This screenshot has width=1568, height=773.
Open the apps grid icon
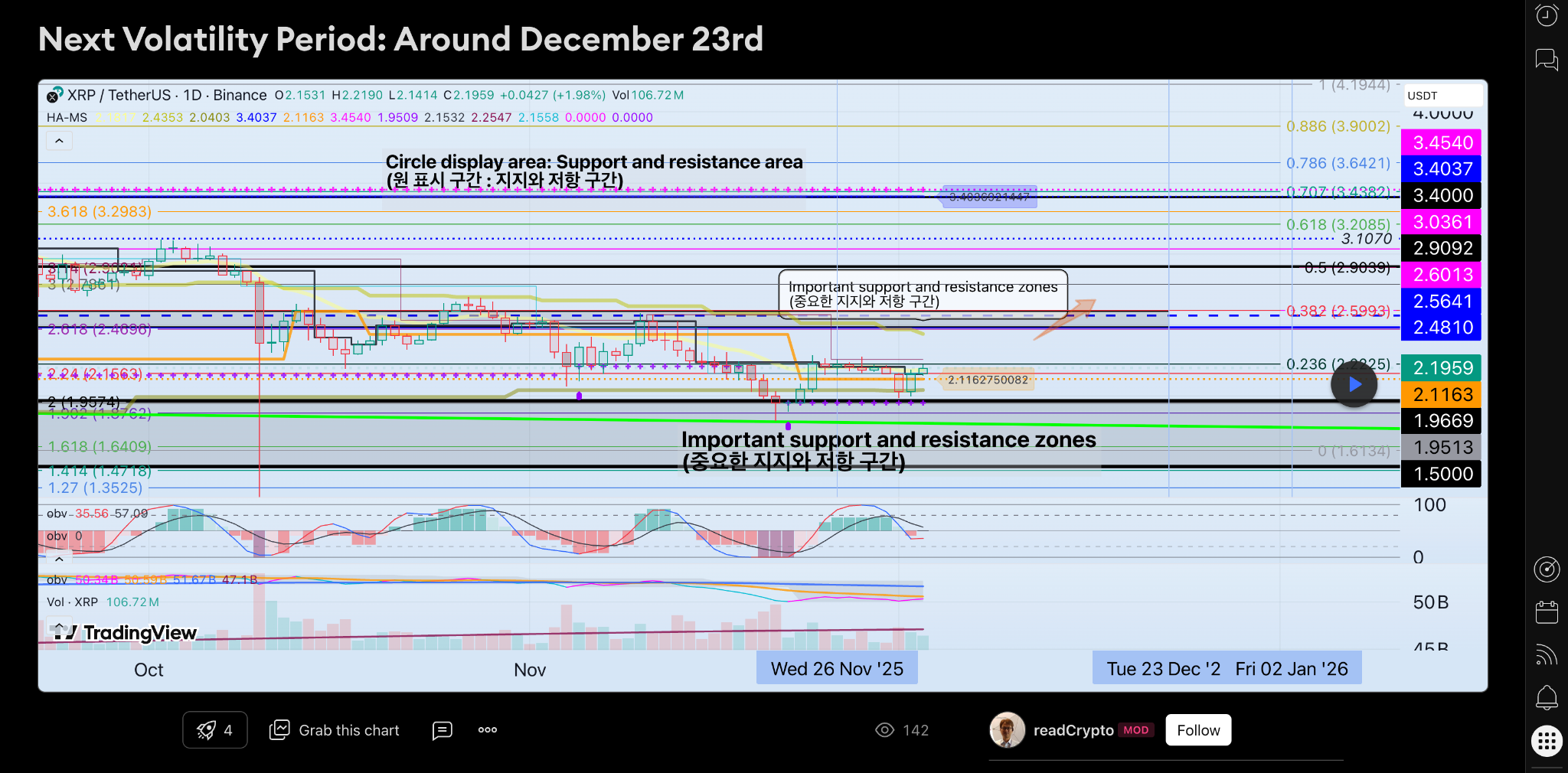pyautogui.click(x=1547, y=741)
